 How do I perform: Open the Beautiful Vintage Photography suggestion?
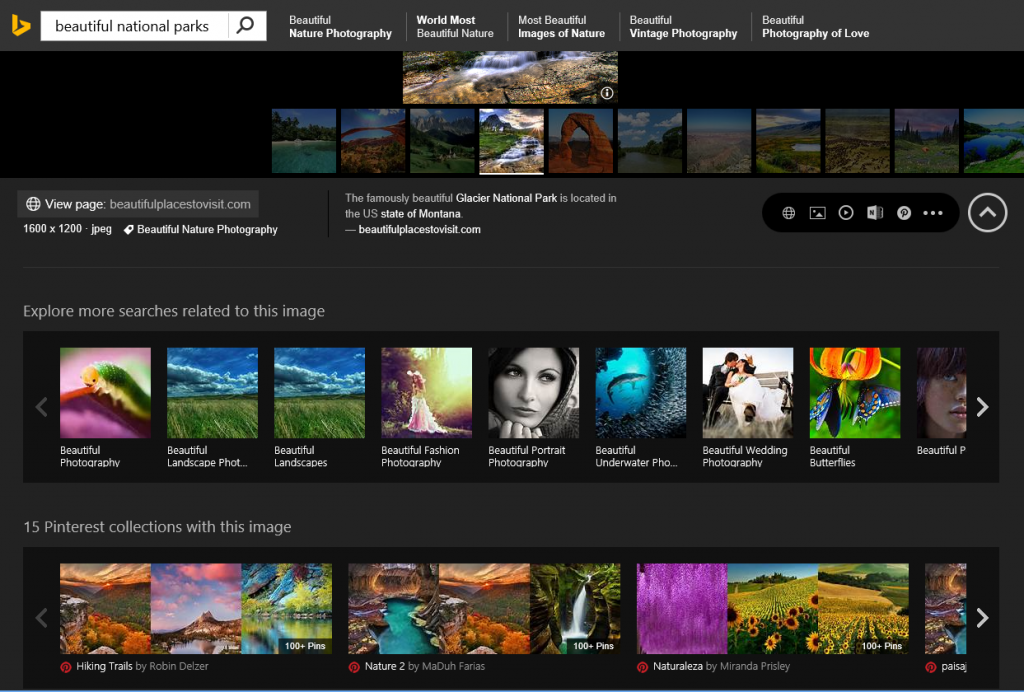pyautogui.click(x=683, y=26)
